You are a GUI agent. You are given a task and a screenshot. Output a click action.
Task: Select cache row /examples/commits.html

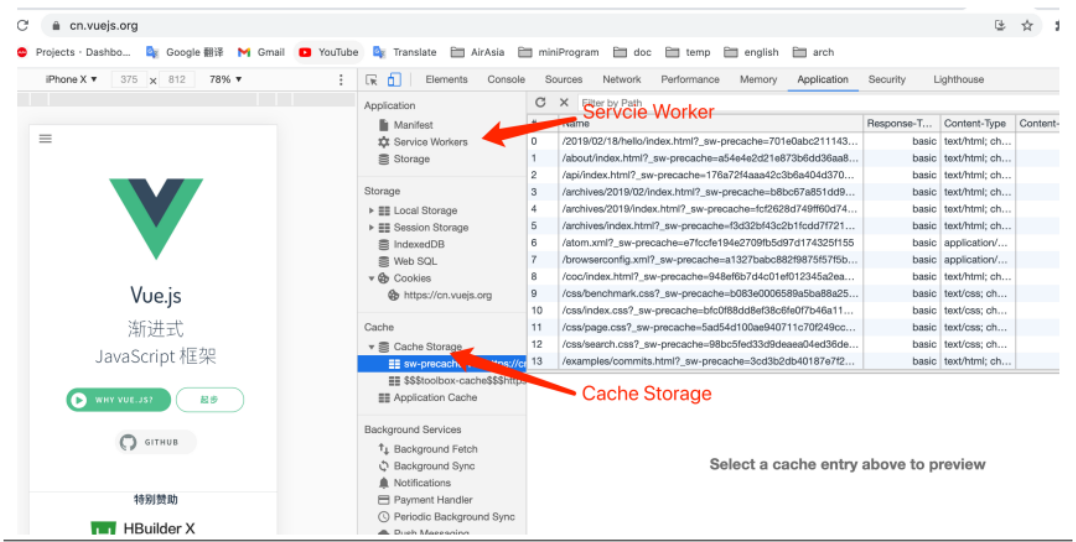click(793, 362)
